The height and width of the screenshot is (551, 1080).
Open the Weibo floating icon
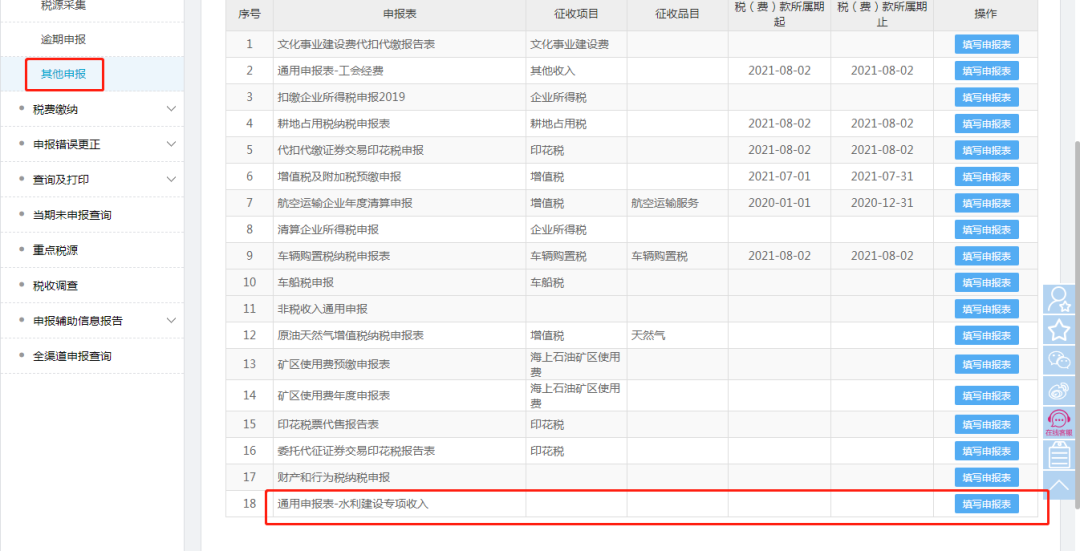coord(1059,391)
